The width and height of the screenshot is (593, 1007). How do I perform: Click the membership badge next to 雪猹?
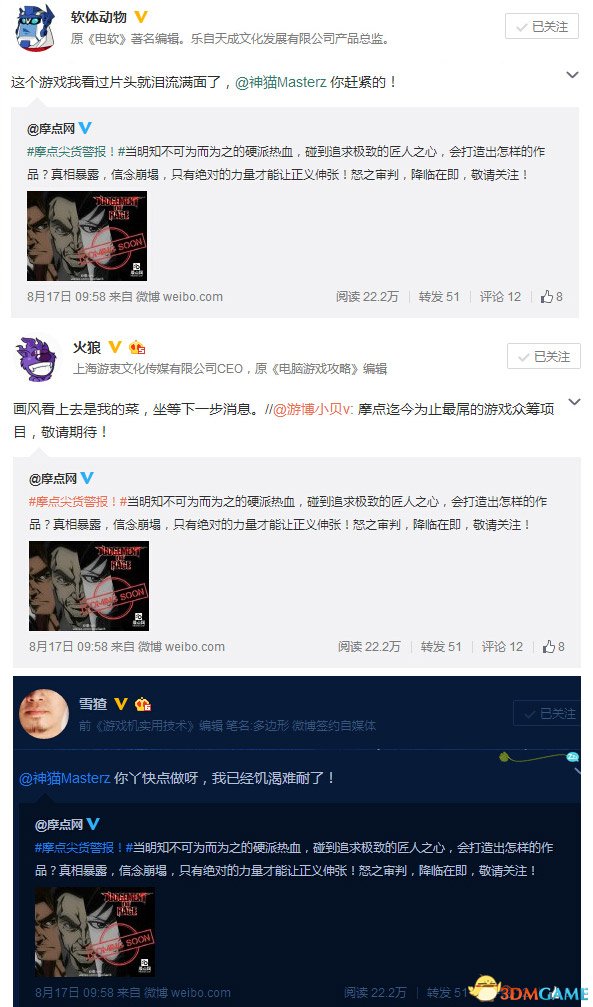pyautogui.click(x=143, y=705)
